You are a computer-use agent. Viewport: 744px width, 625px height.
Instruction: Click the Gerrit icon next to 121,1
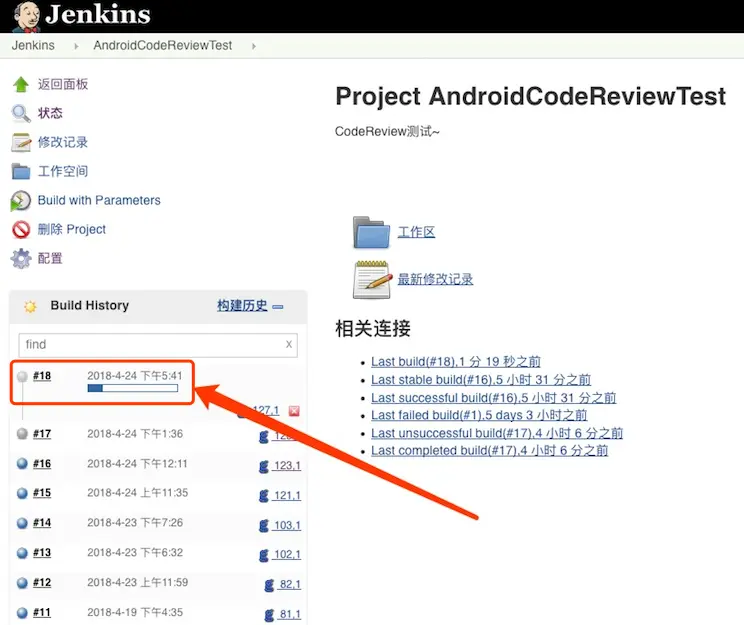[x=264, y=496]
